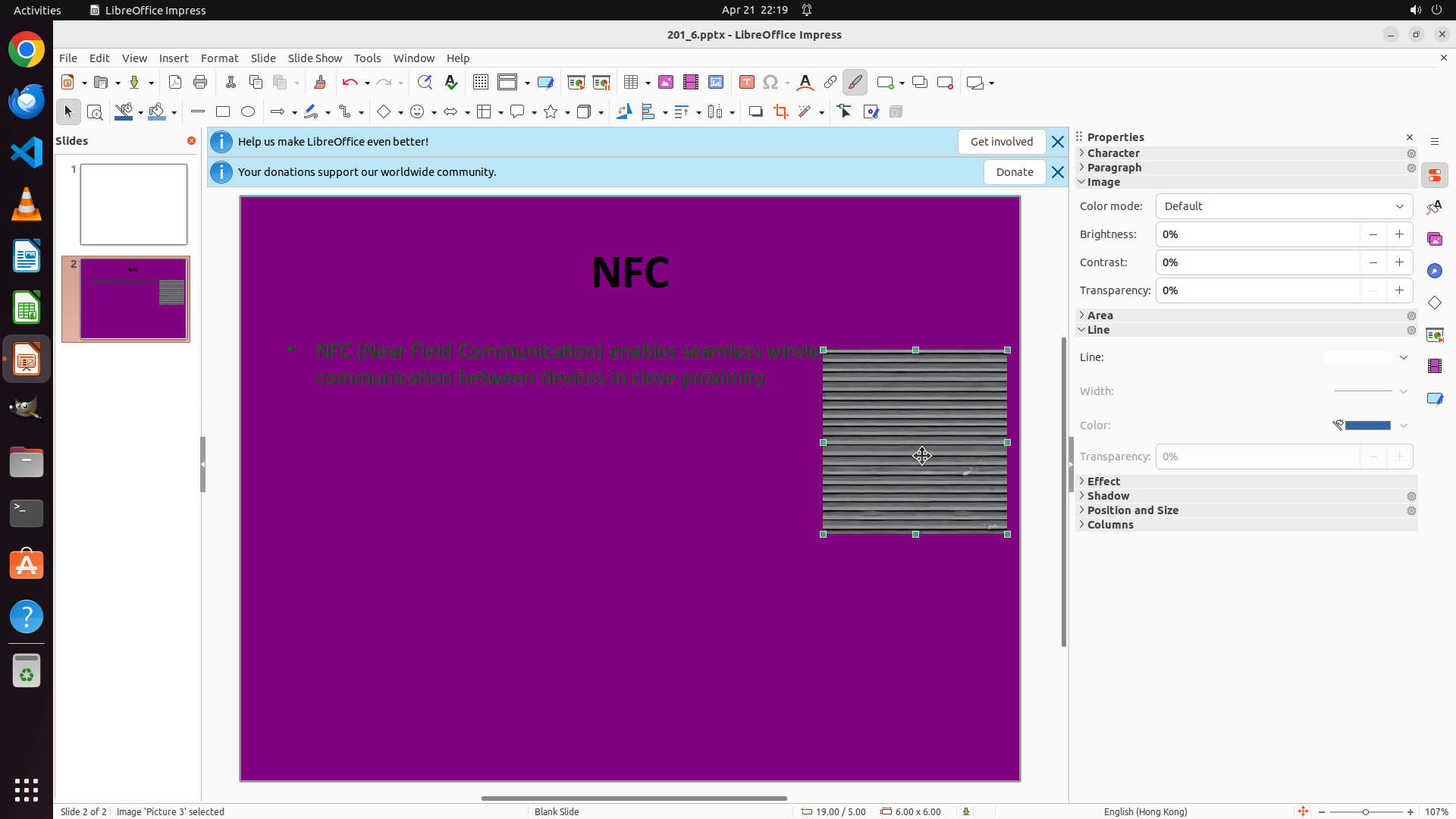Click the line Color swatch
The image size is (1456, 819).
pyautogui.click(x=1367, y=425)
